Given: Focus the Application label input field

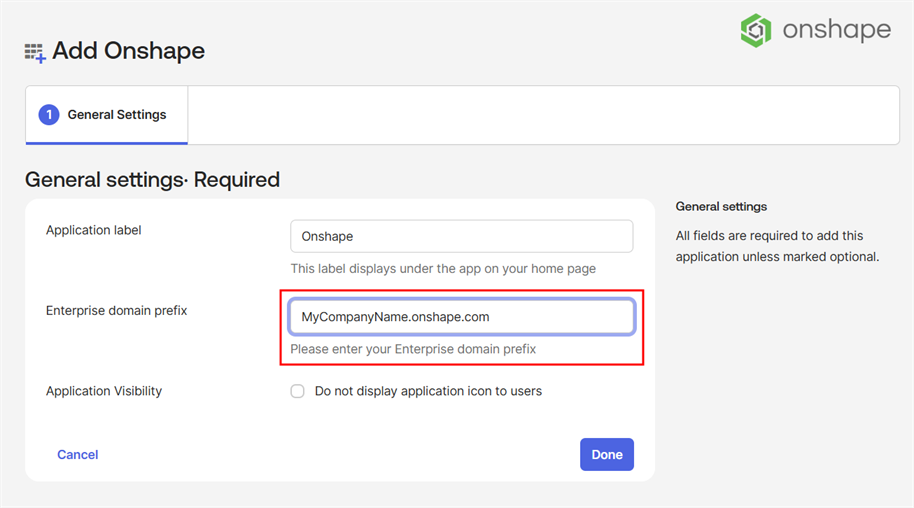Looking at the screenshot, I should point(461,237).
